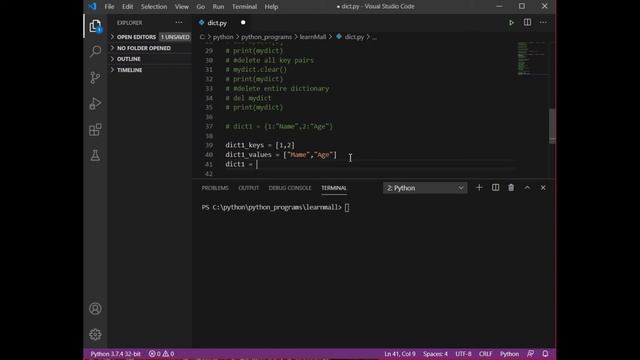
Task: Split the terminal panel
Action: pyautogui.click(x=495, y=188)
